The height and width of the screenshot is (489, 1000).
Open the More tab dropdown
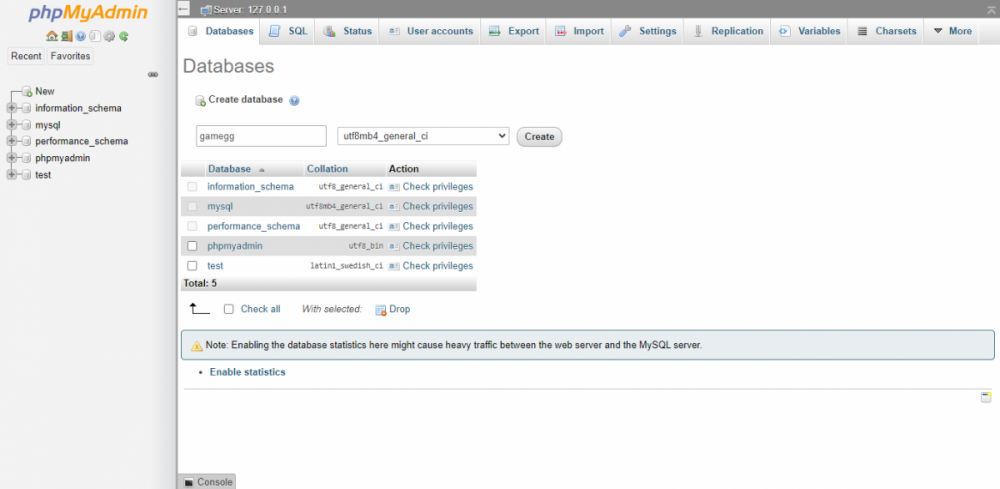952,31
